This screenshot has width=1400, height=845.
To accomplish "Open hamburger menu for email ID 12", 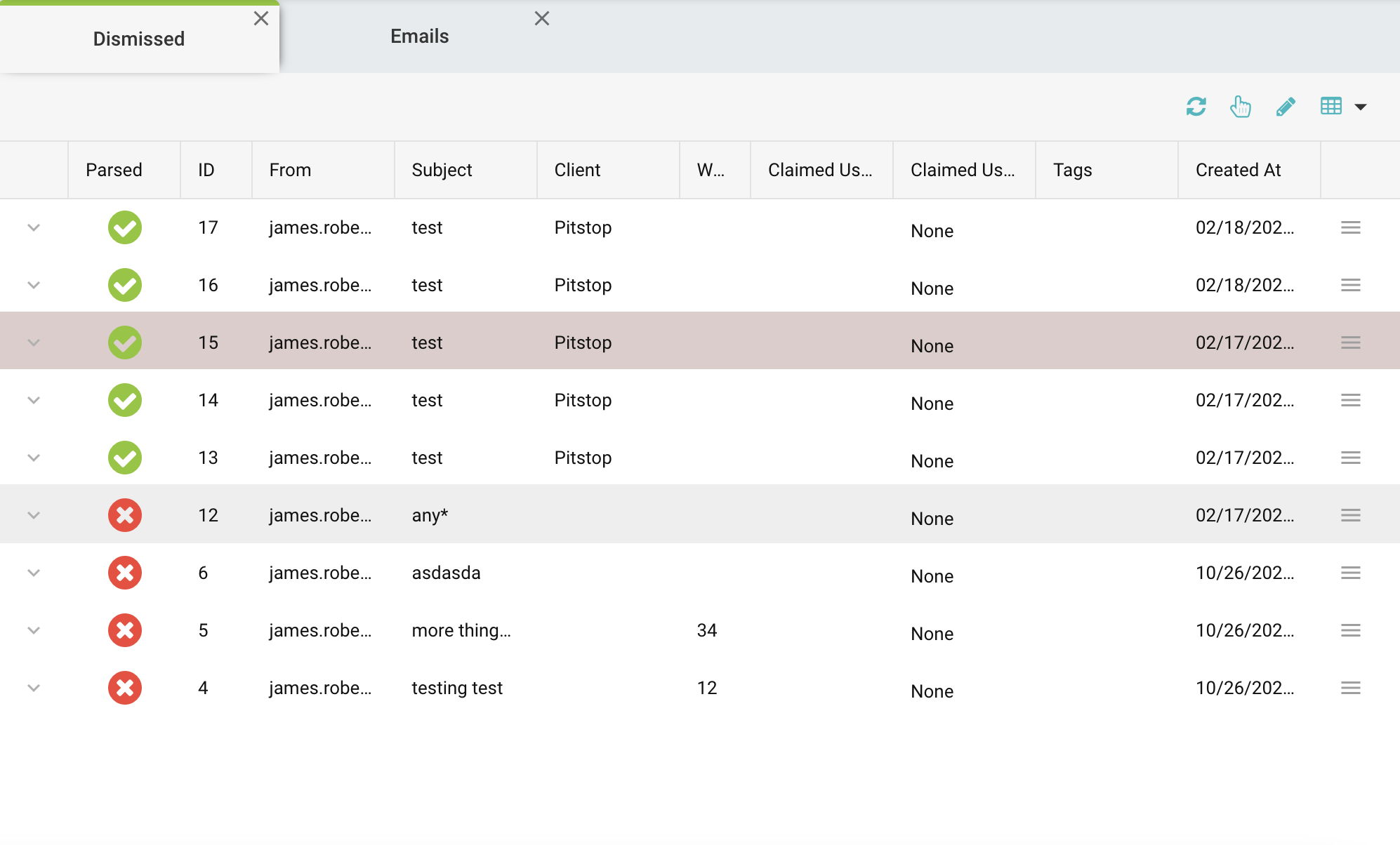I will (x=1350, y=515).
